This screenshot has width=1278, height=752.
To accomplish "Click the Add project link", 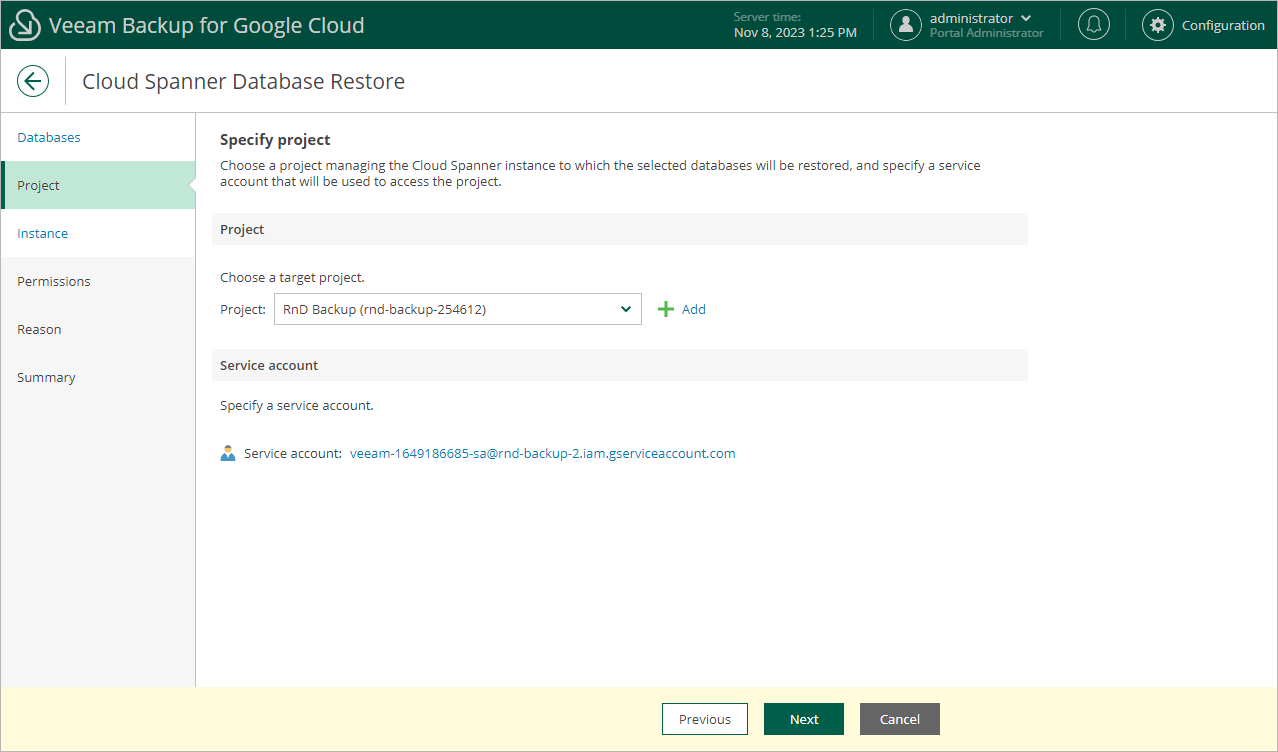I will (694, 309).
